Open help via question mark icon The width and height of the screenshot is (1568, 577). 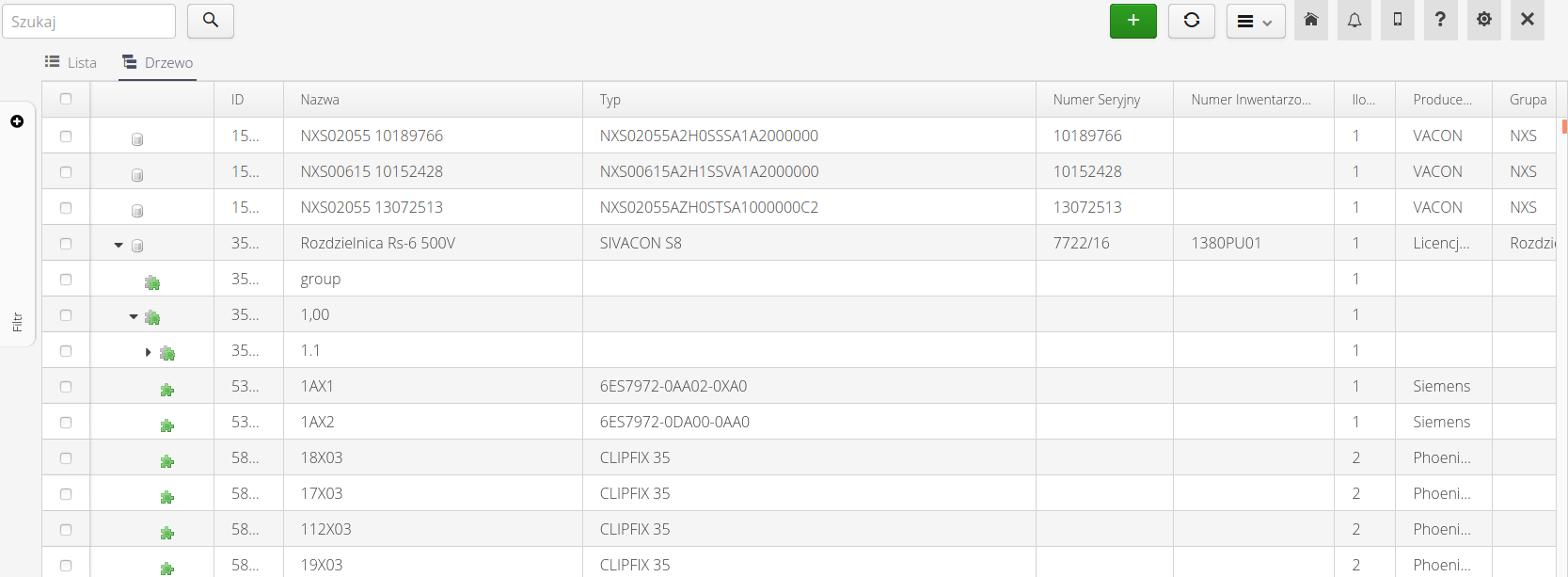tap(1440, 21)
